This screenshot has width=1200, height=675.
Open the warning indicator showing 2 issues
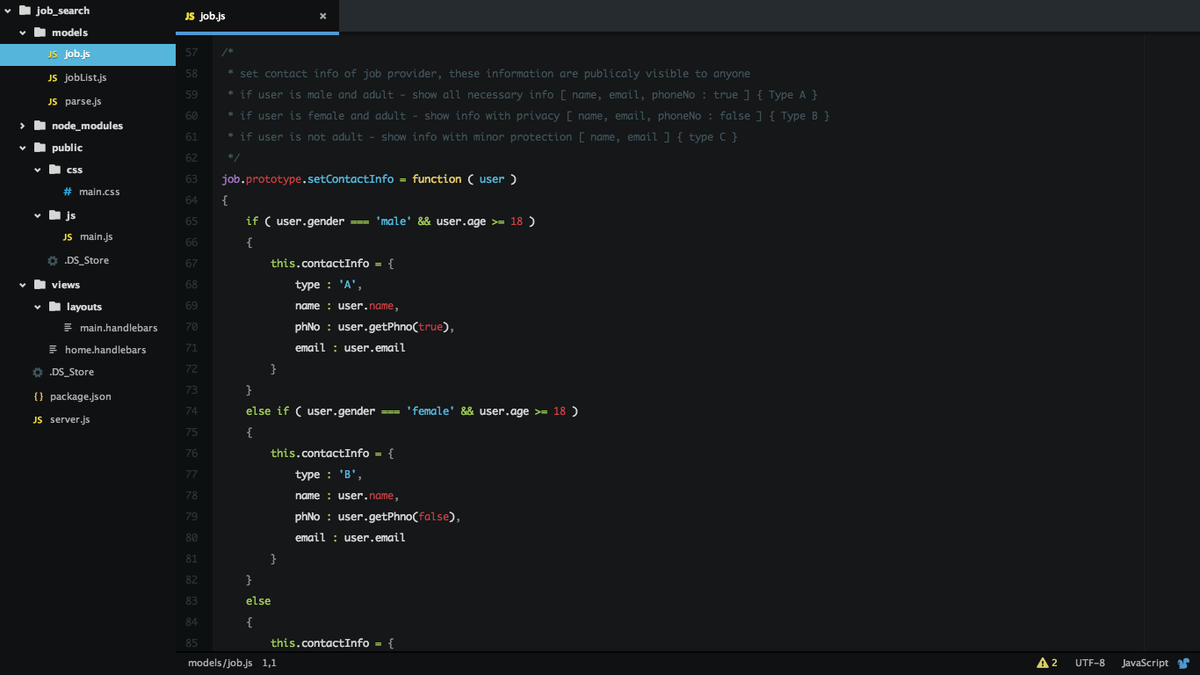1047,663
